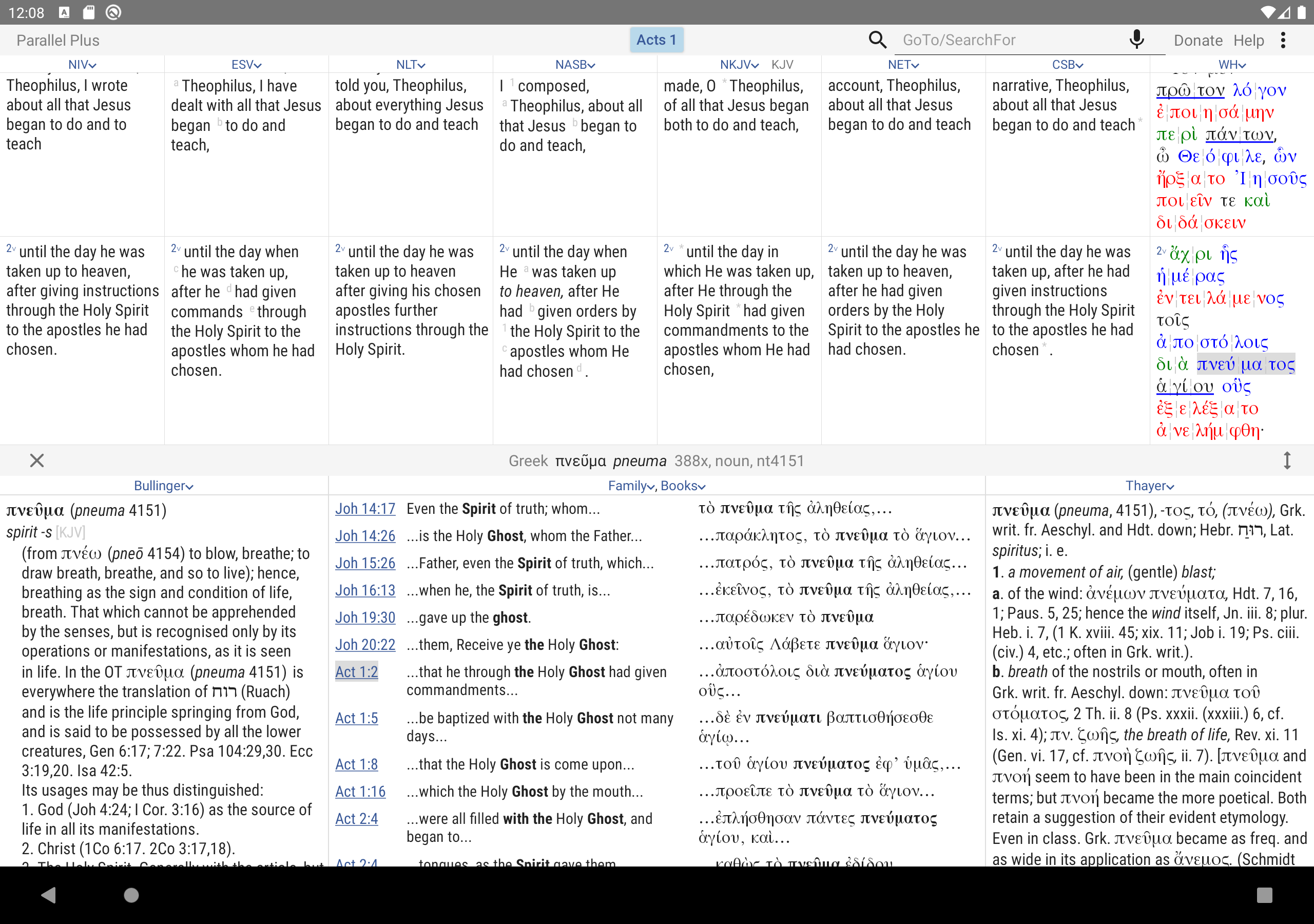Open the Joh 14:17 reference link
1314x924 pixels.
click(x=365, y=508)
